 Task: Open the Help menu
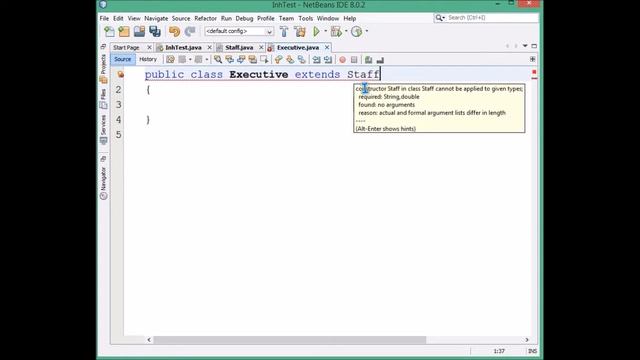click(349, 18)
